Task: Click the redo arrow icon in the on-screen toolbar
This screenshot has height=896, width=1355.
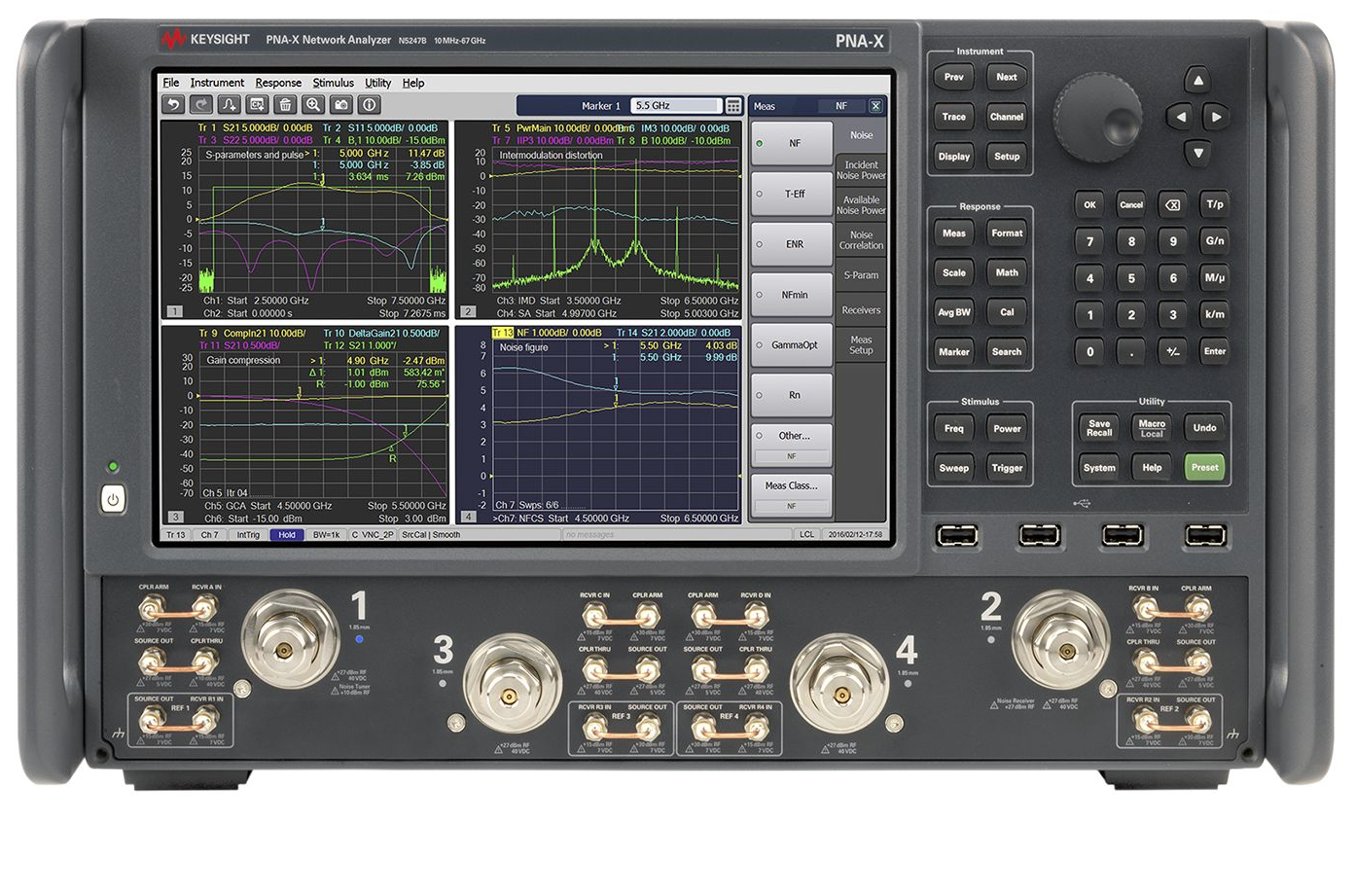Action: tap(201, 105)
